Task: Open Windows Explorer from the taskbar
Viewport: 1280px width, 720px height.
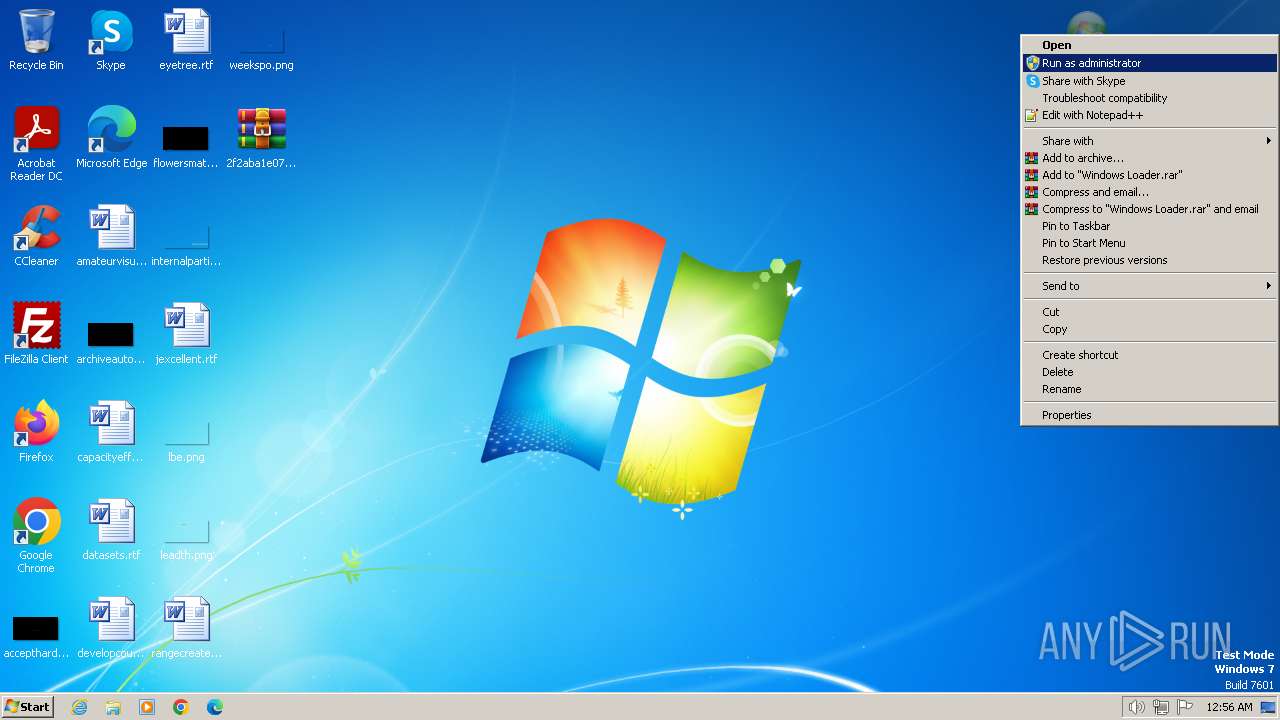Action: point(113,707)
